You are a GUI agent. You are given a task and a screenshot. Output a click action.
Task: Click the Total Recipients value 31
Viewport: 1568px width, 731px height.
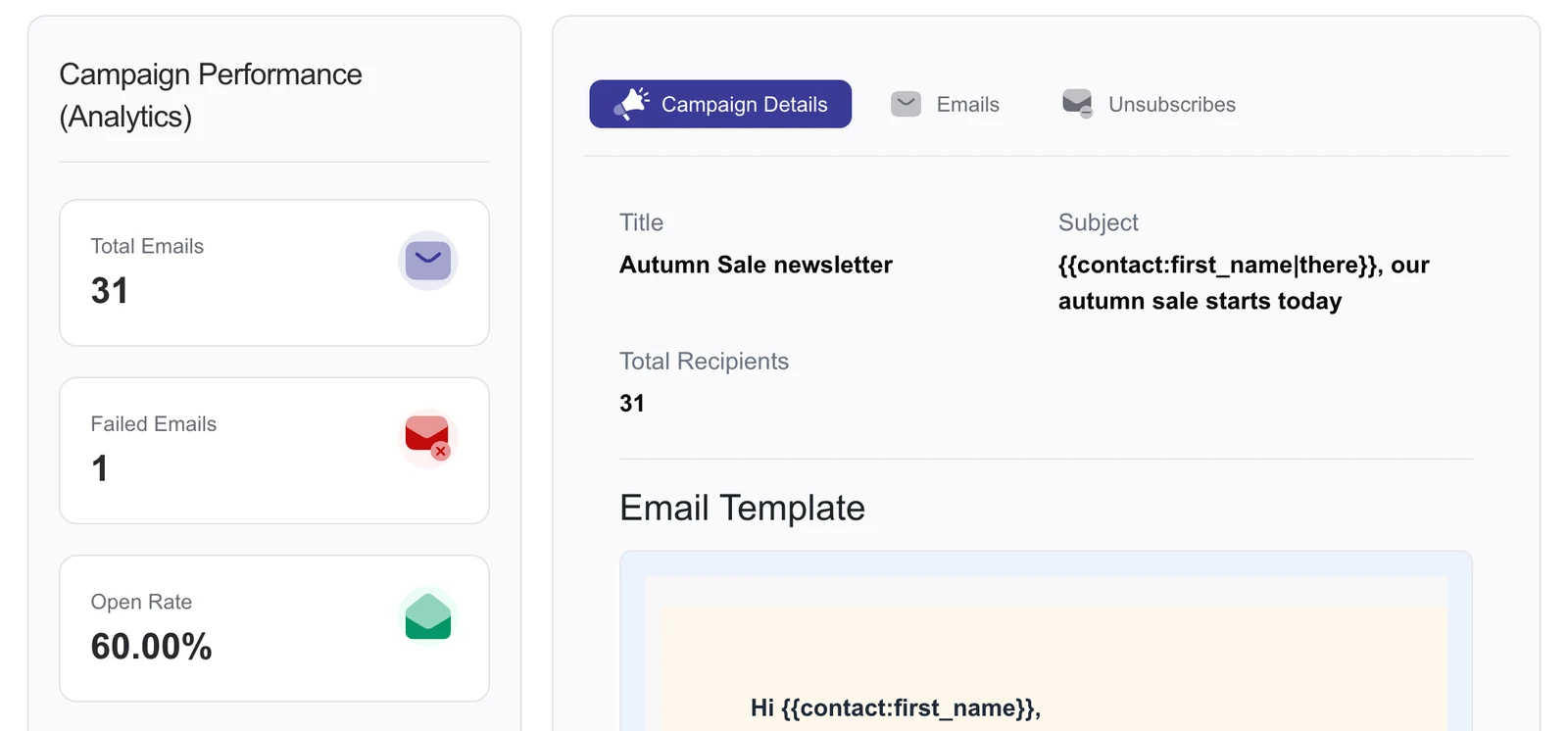click(x=632, y=403)
